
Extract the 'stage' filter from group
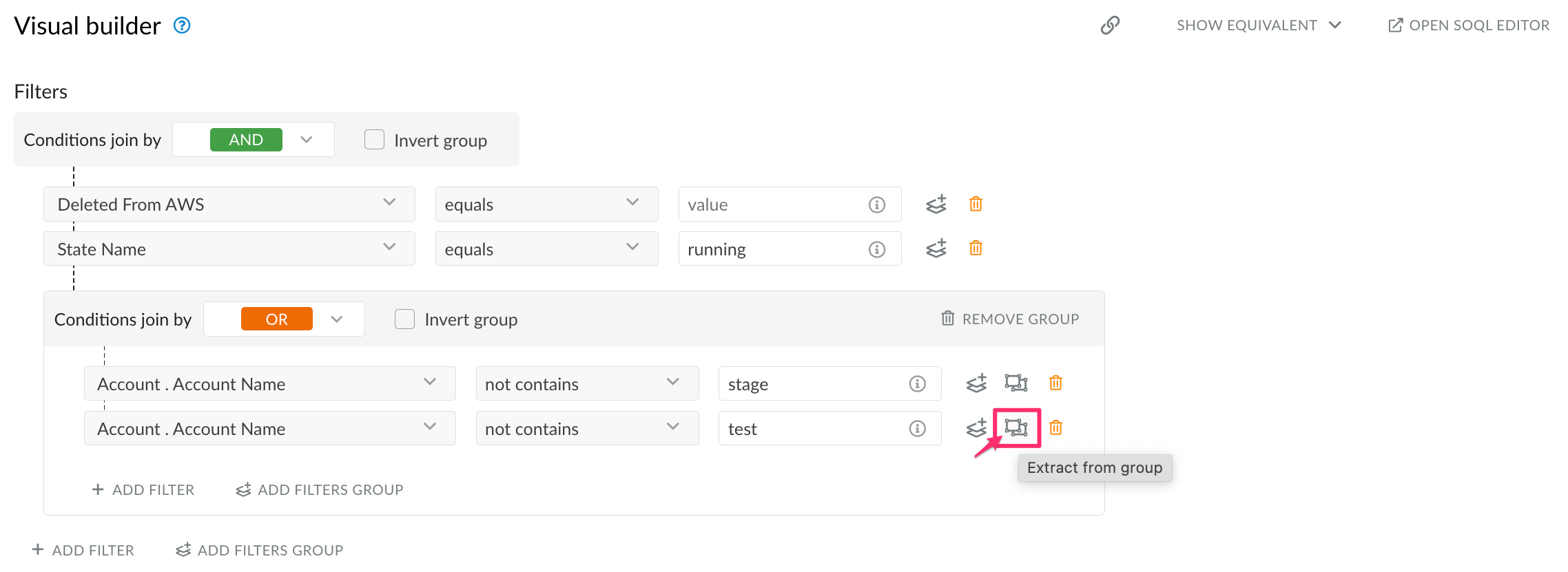click(x=1016, y=383)
